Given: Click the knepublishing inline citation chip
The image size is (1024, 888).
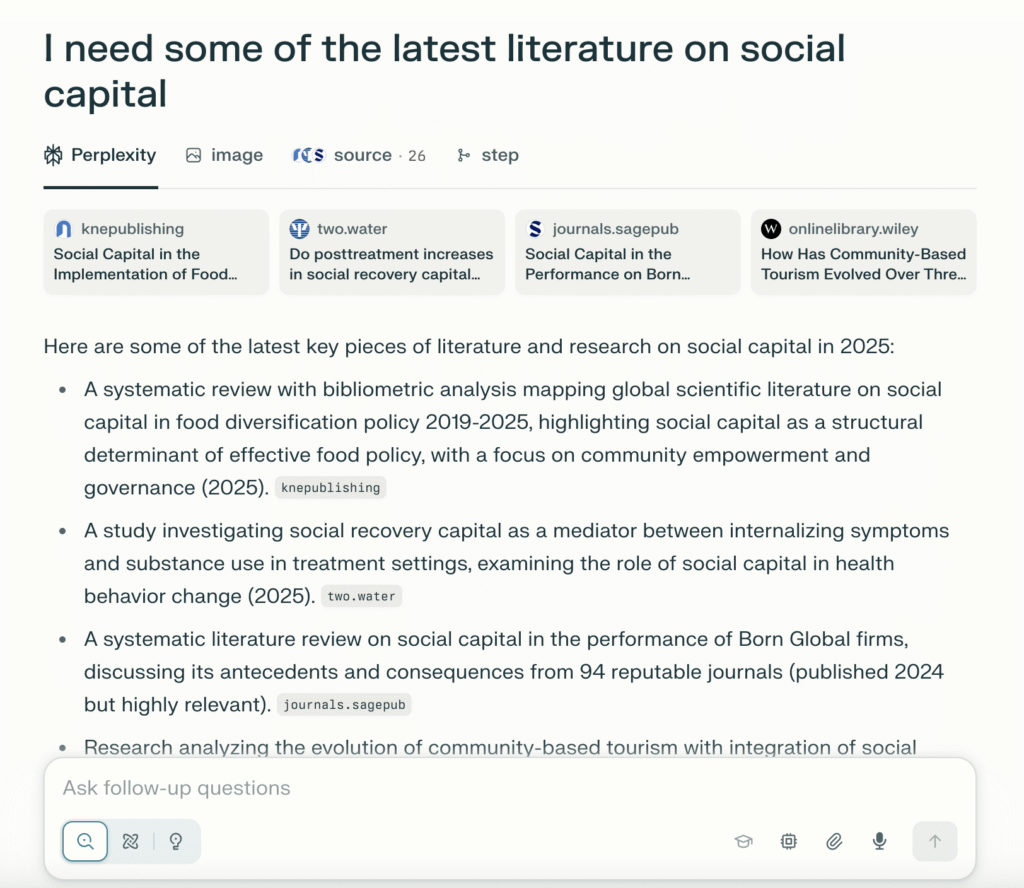Looking at the screenshot, I should coord(331,488).
